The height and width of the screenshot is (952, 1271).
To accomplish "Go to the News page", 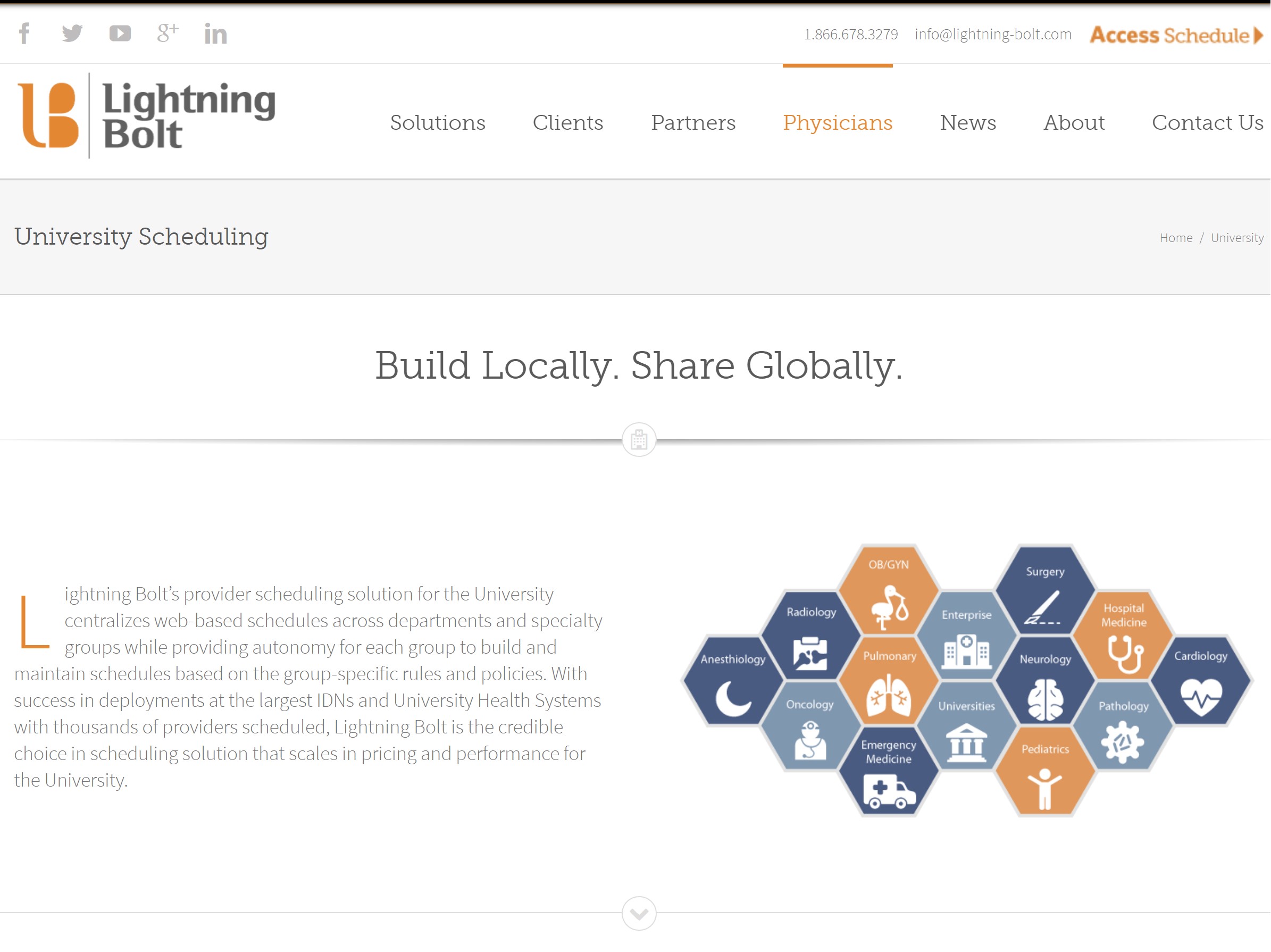I will (x=968, y=122).
